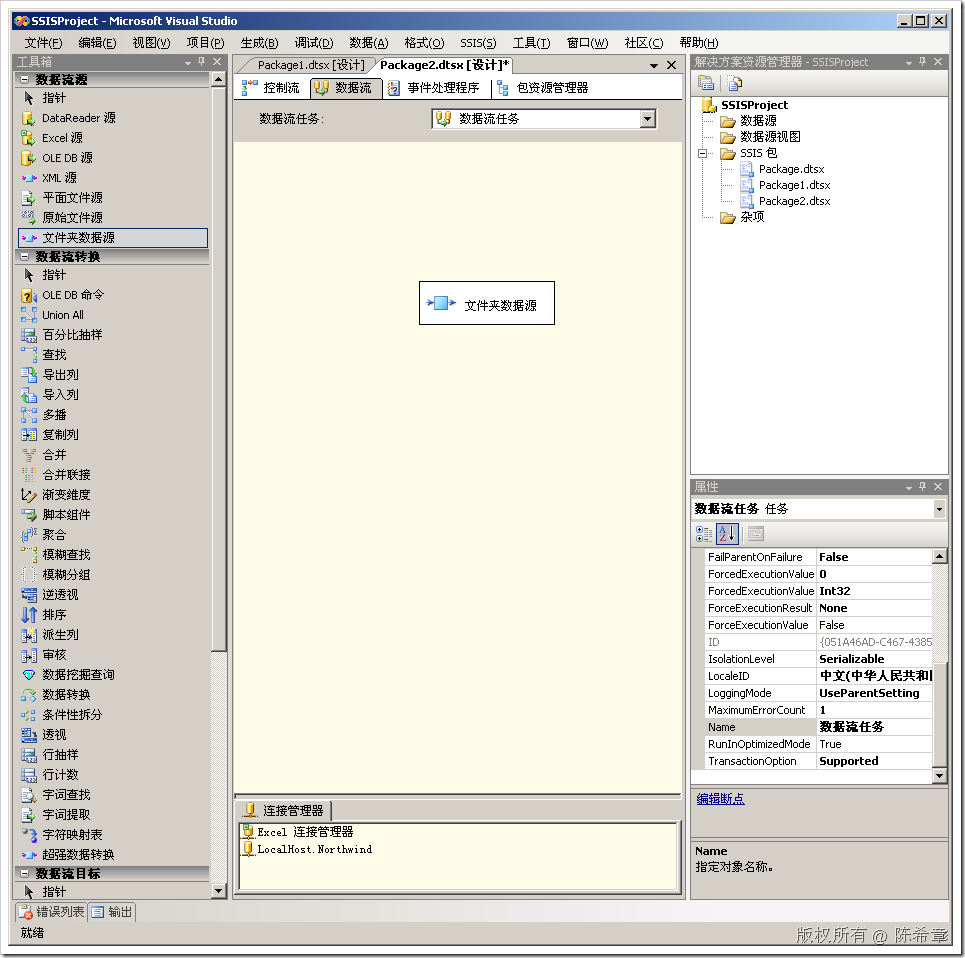Select the Excel 源 toolbox item

[62, 138]
